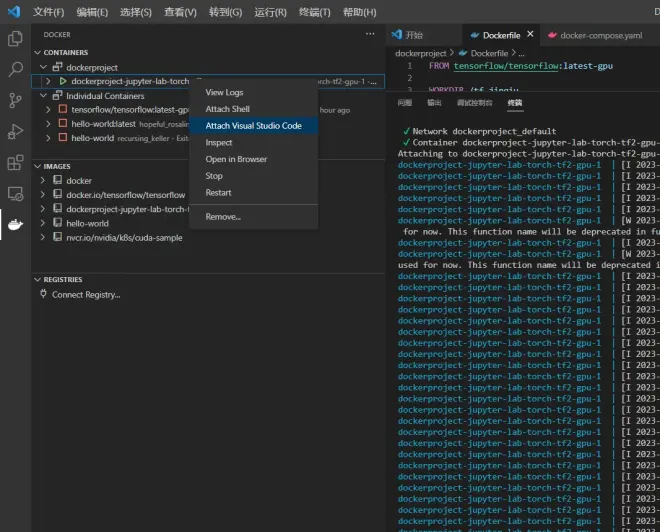
Task: Open the 文件(F) menu
Action: 49,12
